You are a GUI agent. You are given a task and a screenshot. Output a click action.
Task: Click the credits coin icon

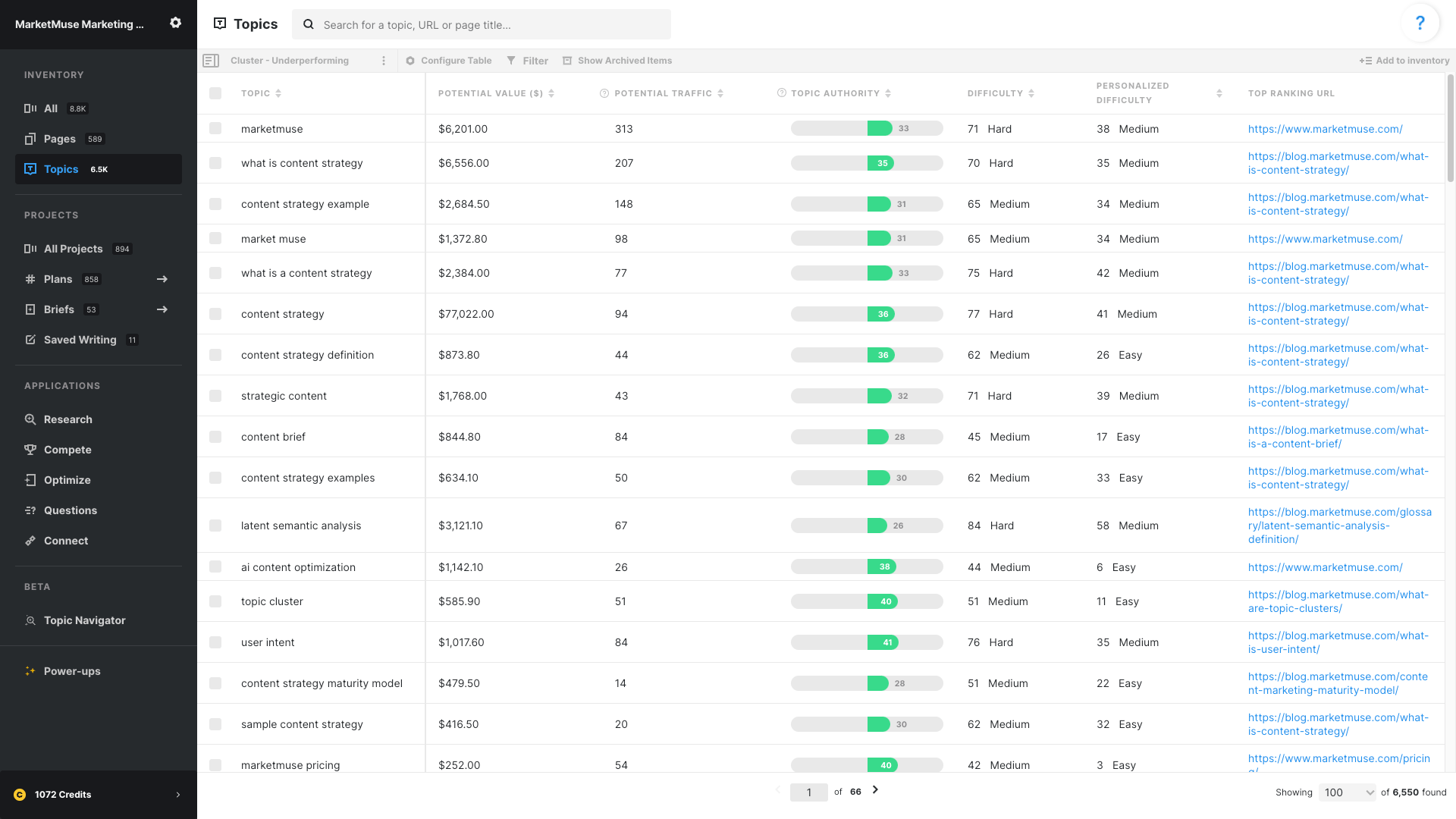tap(20, 795)
